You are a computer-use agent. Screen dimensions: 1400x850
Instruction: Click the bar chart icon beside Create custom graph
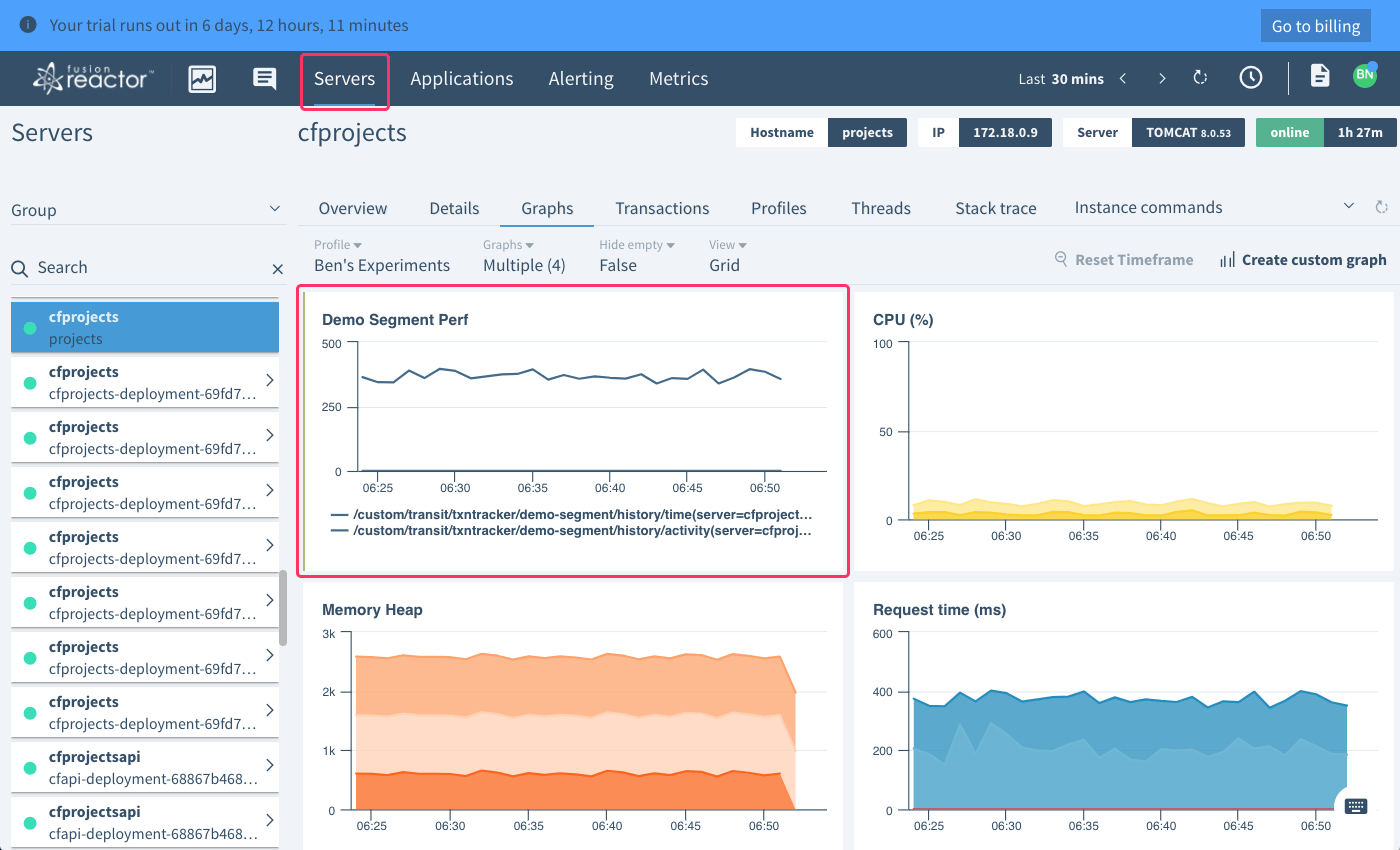[x=1227, y=260]
